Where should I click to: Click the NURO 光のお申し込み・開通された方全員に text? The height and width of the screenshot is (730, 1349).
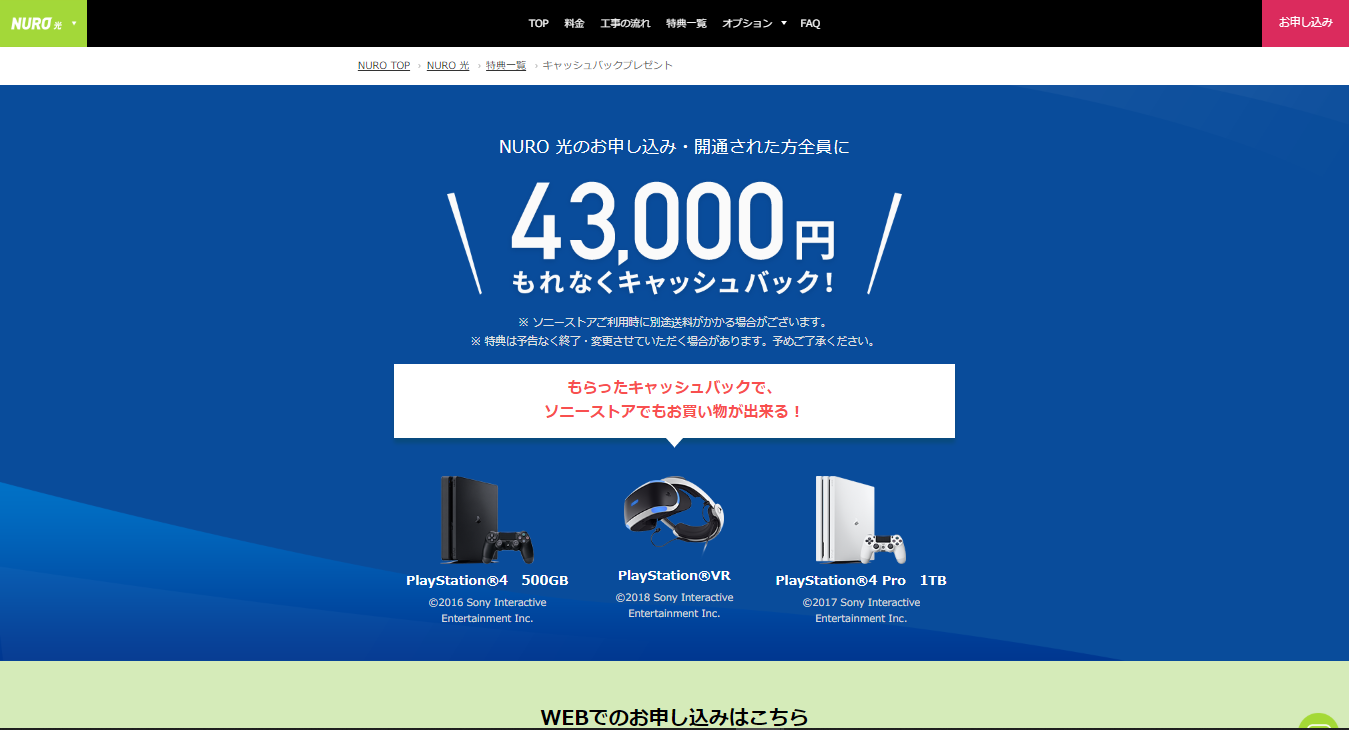[x=674, y=147]
